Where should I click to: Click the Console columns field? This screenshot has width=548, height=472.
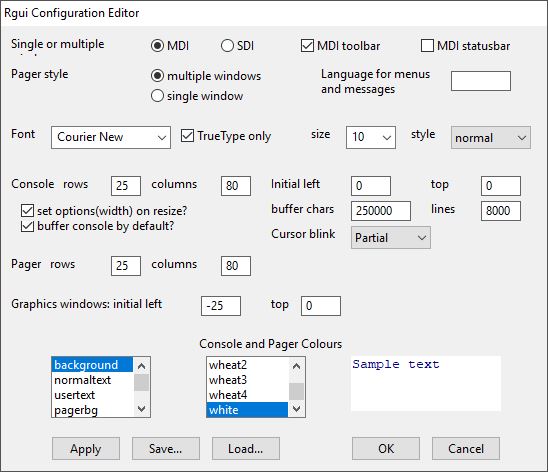(x=236, y=186)
